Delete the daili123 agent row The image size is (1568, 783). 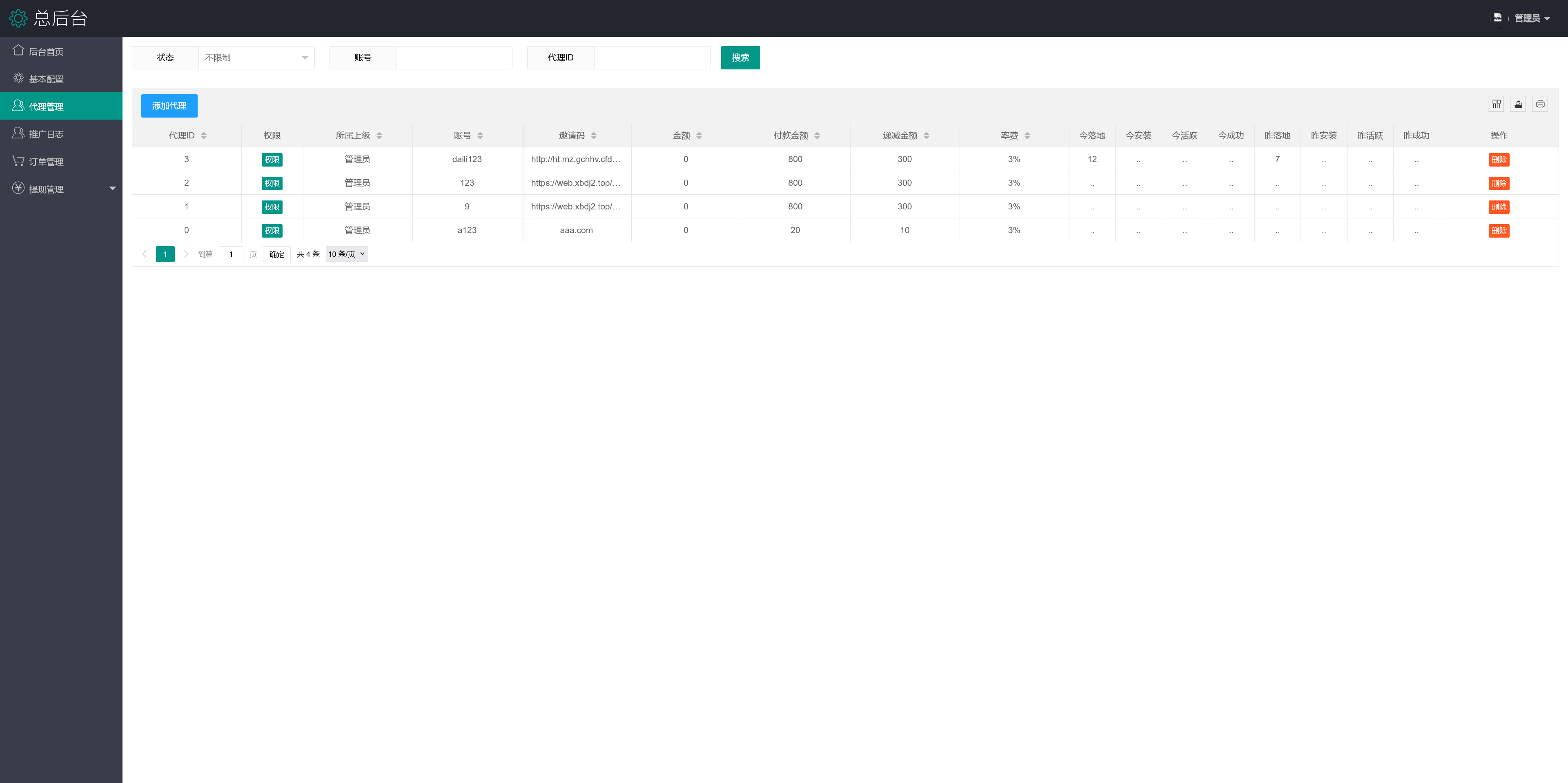[1499, 159]
